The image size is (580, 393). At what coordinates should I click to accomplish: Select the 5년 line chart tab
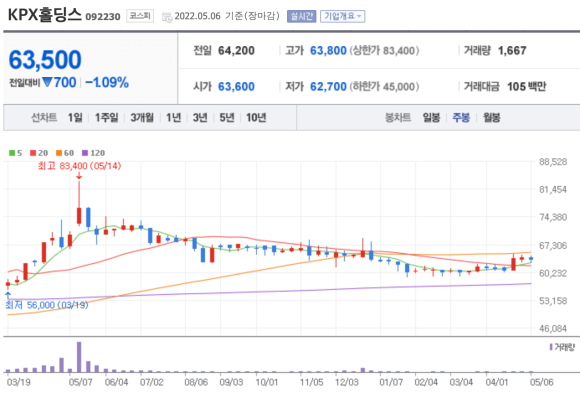point(227,118)
